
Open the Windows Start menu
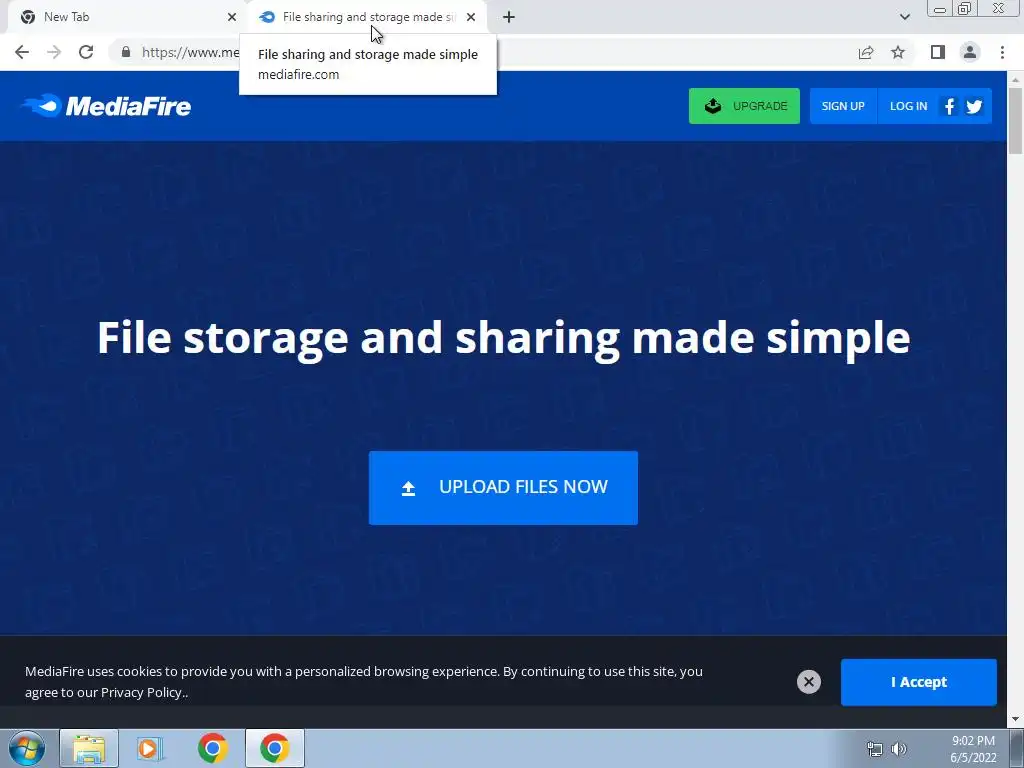(27, 748)
